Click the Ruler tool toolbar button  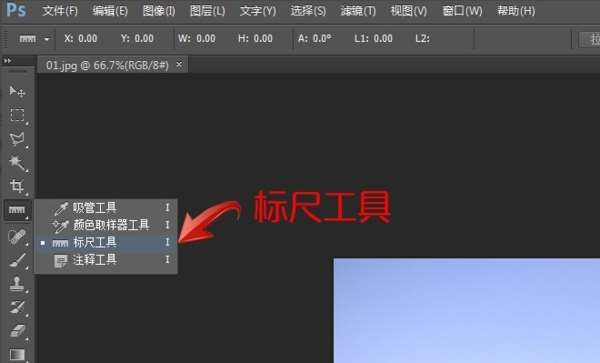17,210
